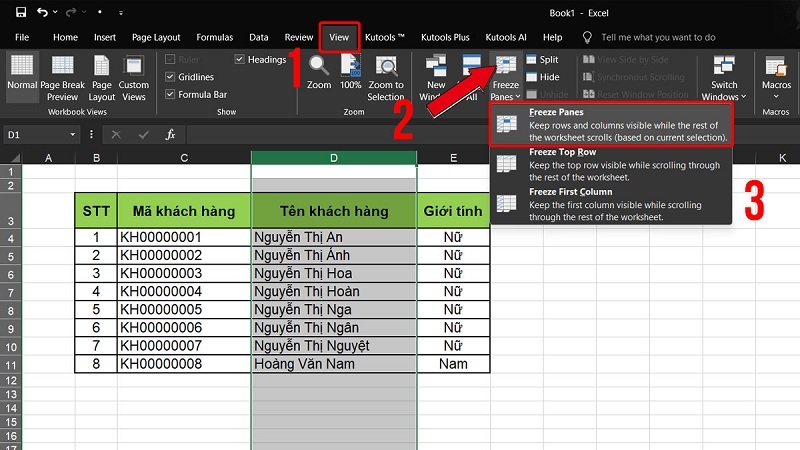Open the Name Box dropdown arrow
This screenshot has height=450, width=800.
click(x=72, y=135)
